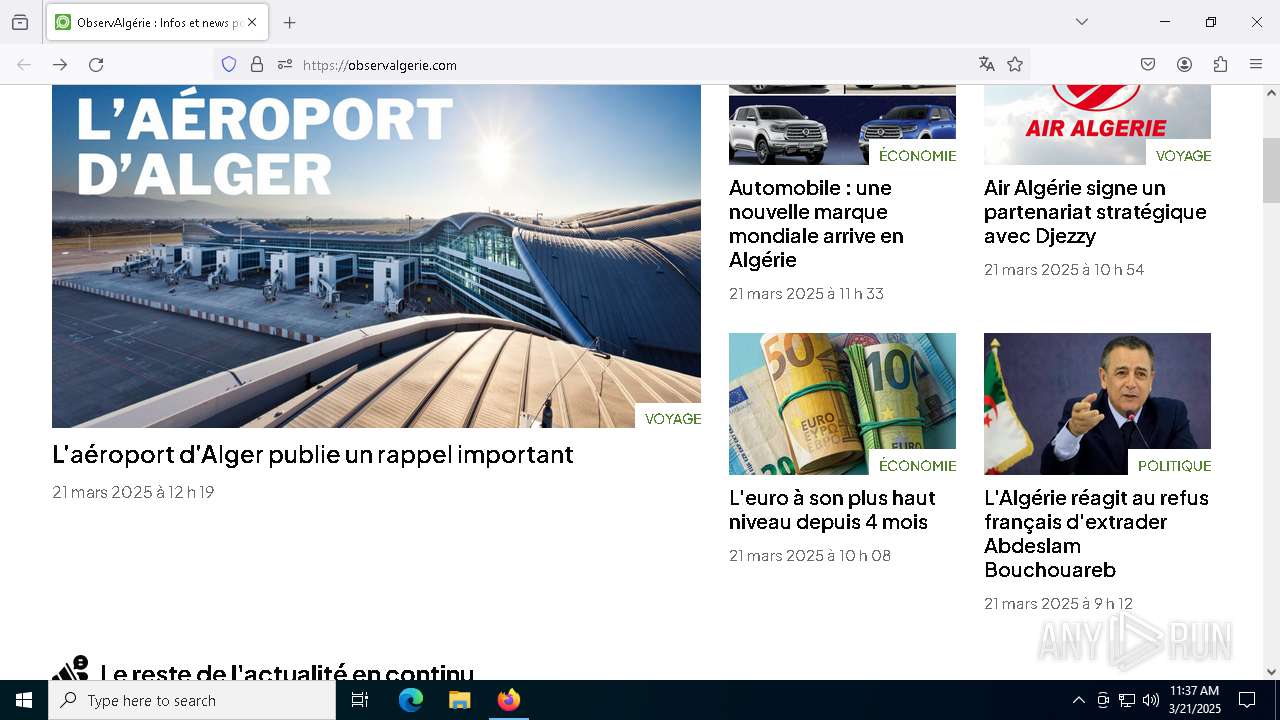1280x720 pixels.
Task: Click the POLITIQUE category tag
Action: [1174, 465]
